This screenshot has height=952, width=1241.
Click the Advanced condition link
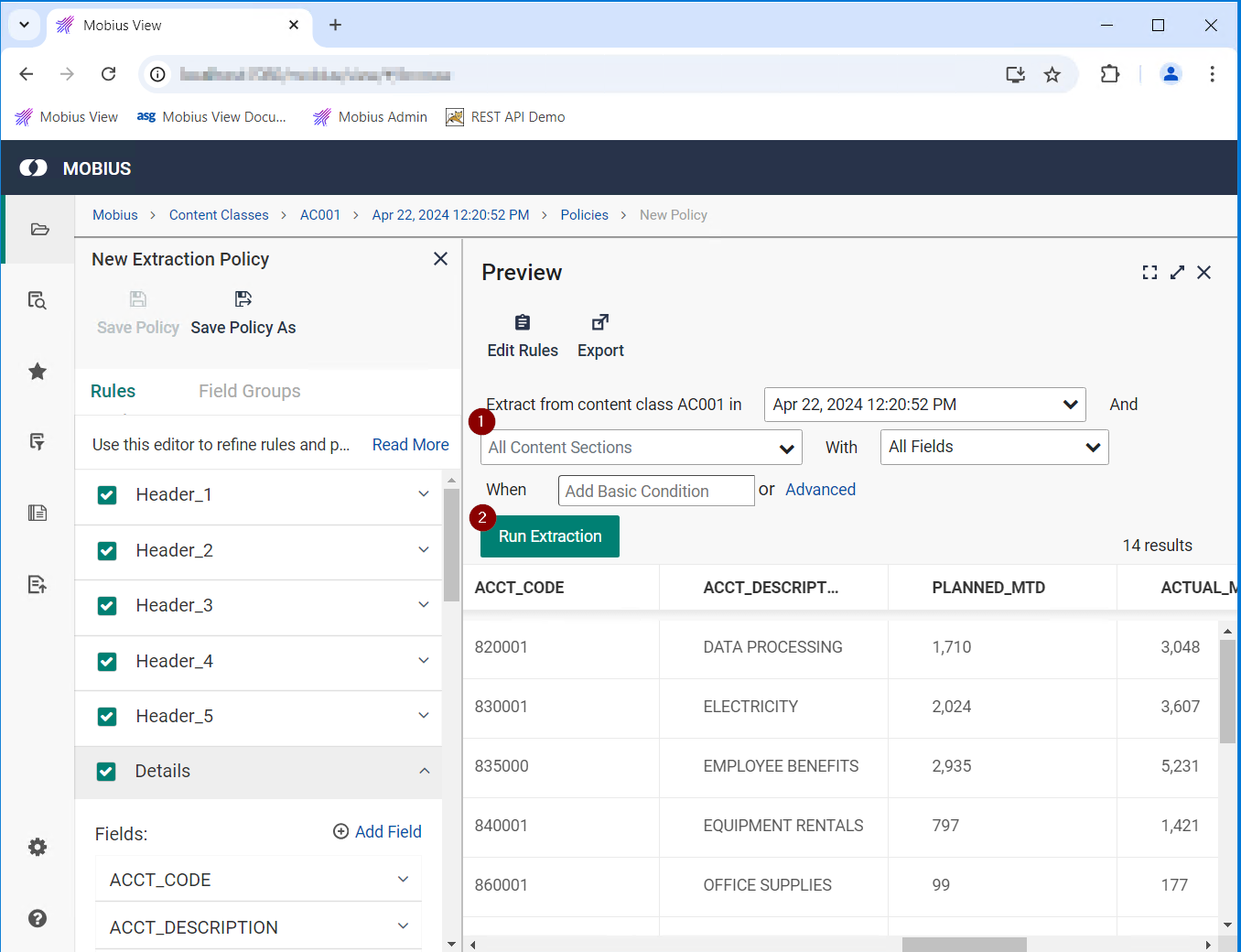[x=820, y=490]
